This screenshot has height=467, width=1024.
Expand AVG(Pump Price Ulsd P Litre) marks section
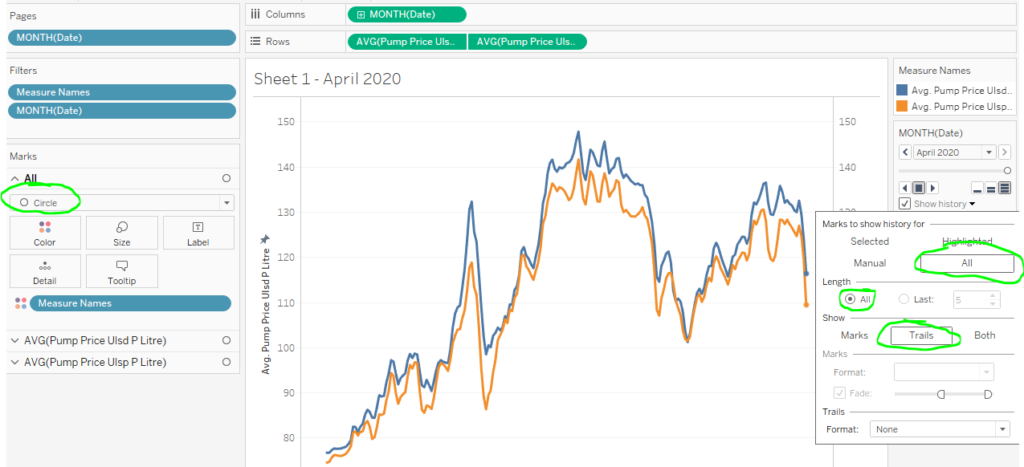coord(16,340)
